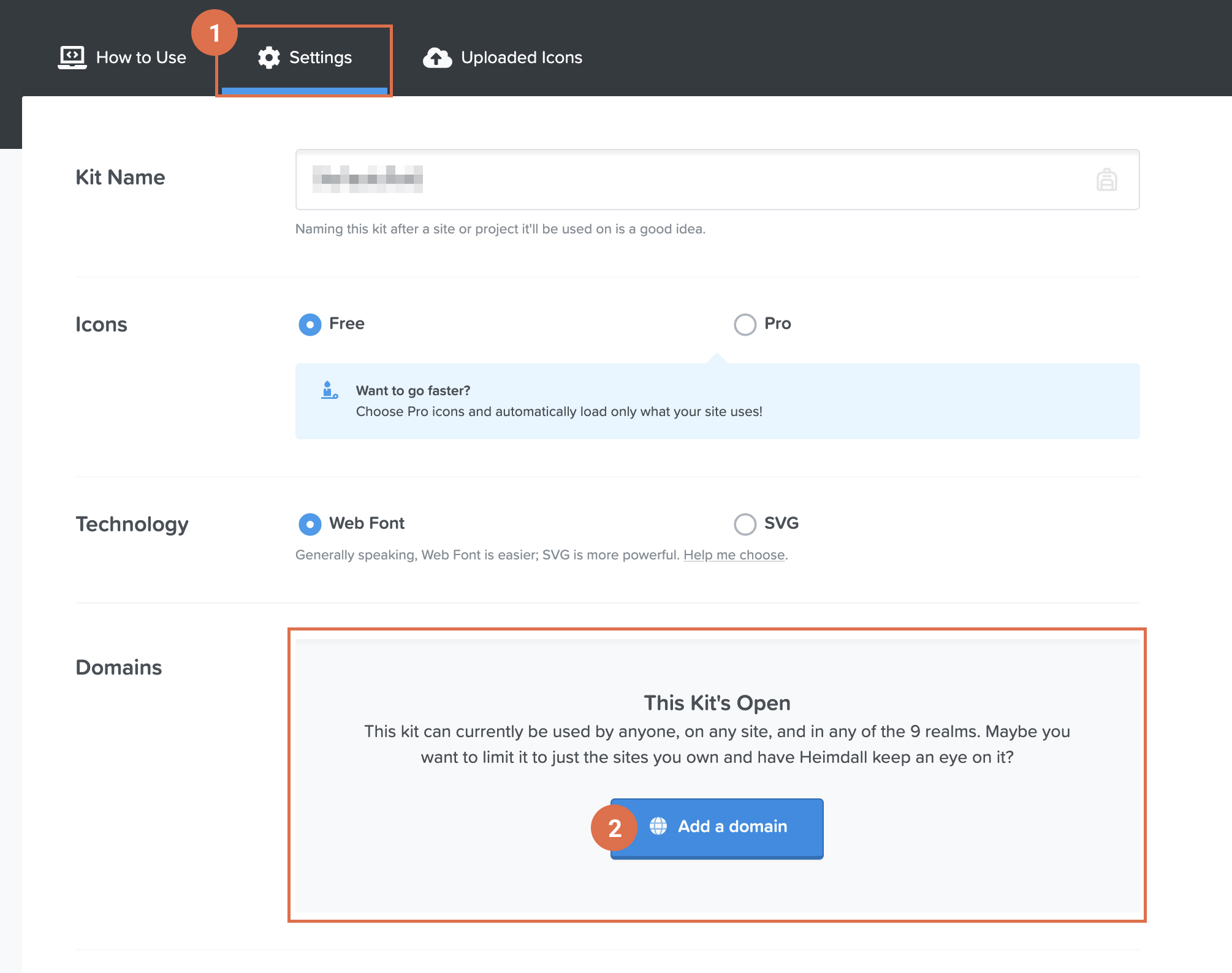
Task: Select the Free icons radio button
Action: (310, 324)
